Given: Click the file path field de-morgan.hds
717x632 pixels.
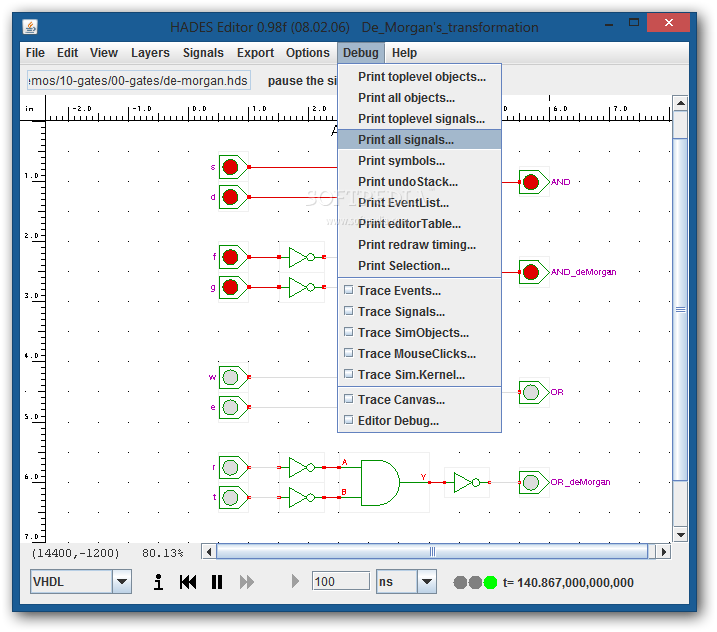Looking at the screenshot, I should [x=139, y=80].
